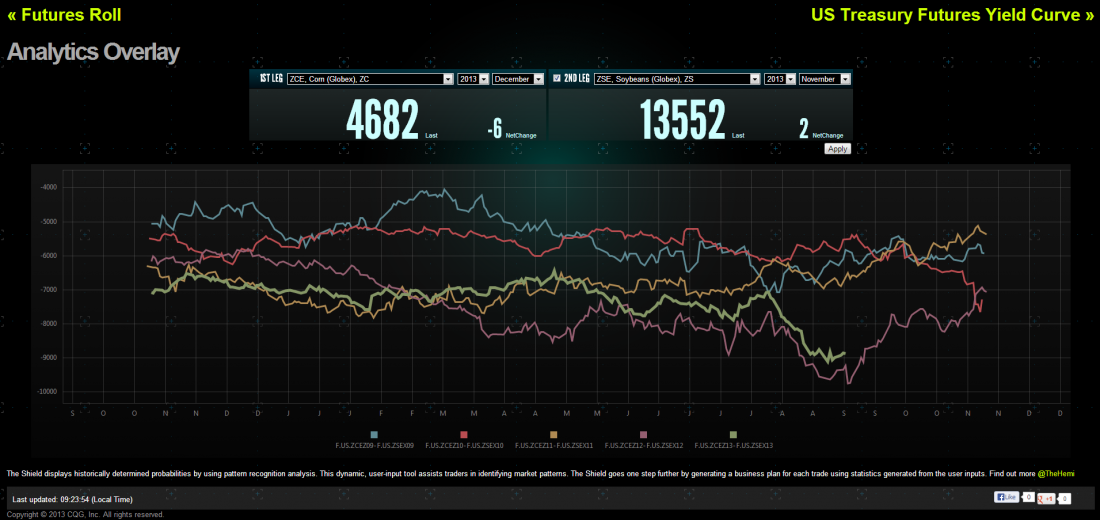
Task: Toggle the 2nd Leg checkbox
Action: pyautogui.click(x=556, y=78)
